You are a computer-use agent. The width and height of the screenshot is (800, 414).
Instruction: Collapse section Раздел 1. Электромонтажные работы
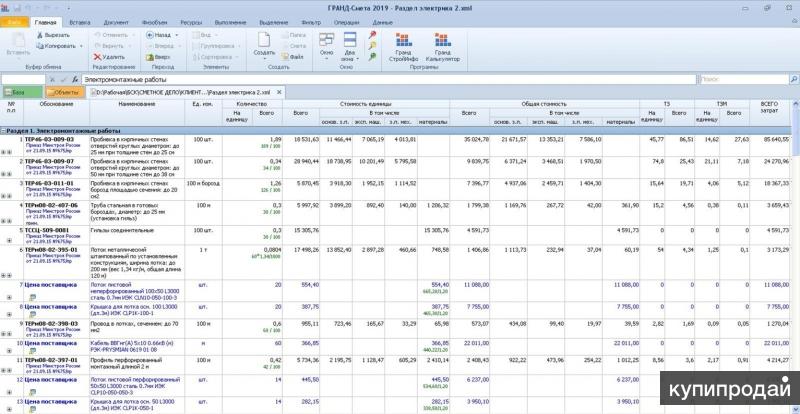tap(4, 131)
